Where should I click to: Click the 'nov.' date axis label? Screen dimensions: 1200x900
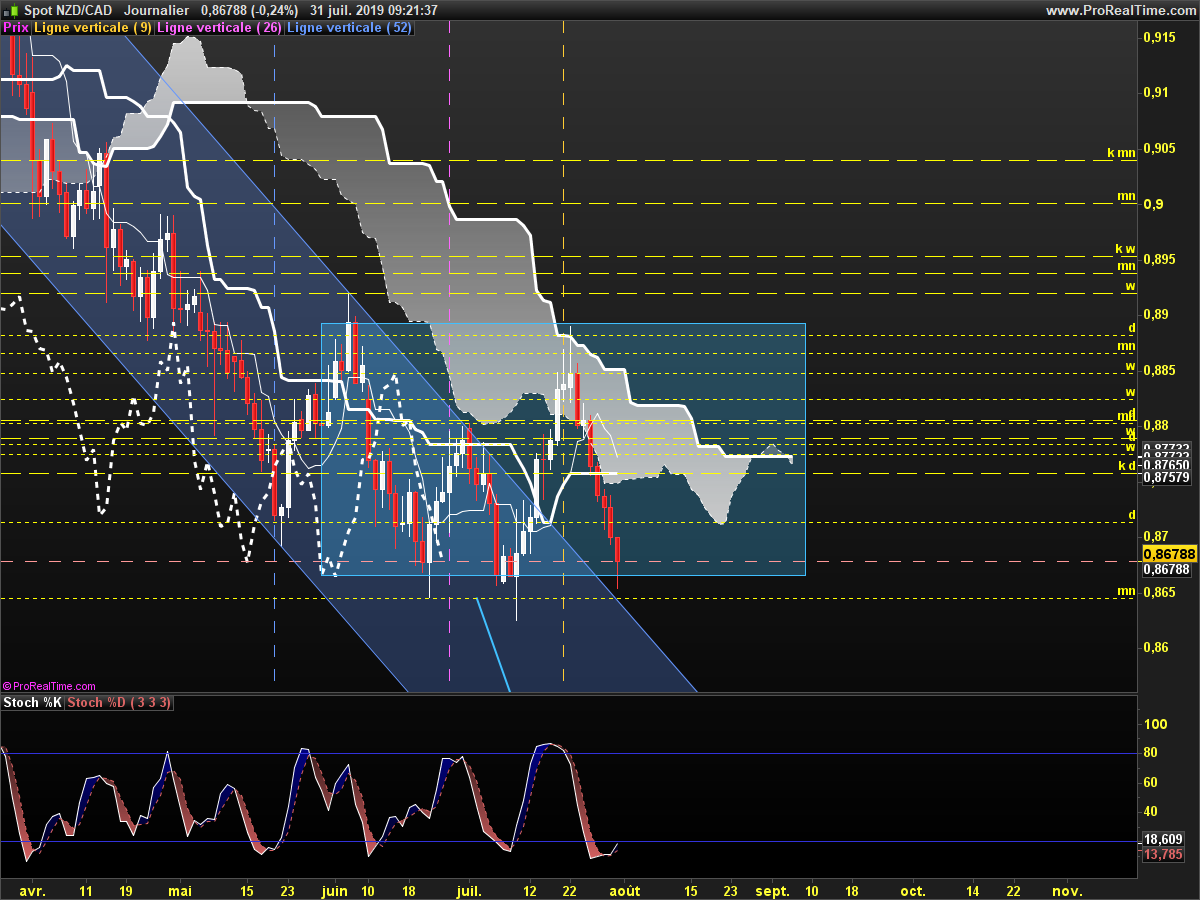(1067, 890)
